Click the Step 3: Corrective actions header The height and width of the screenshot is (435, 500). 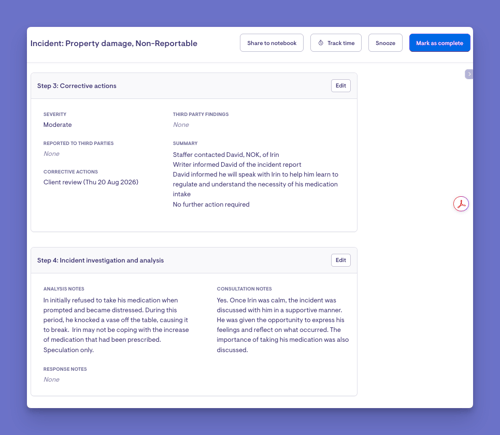pos(77,86)
